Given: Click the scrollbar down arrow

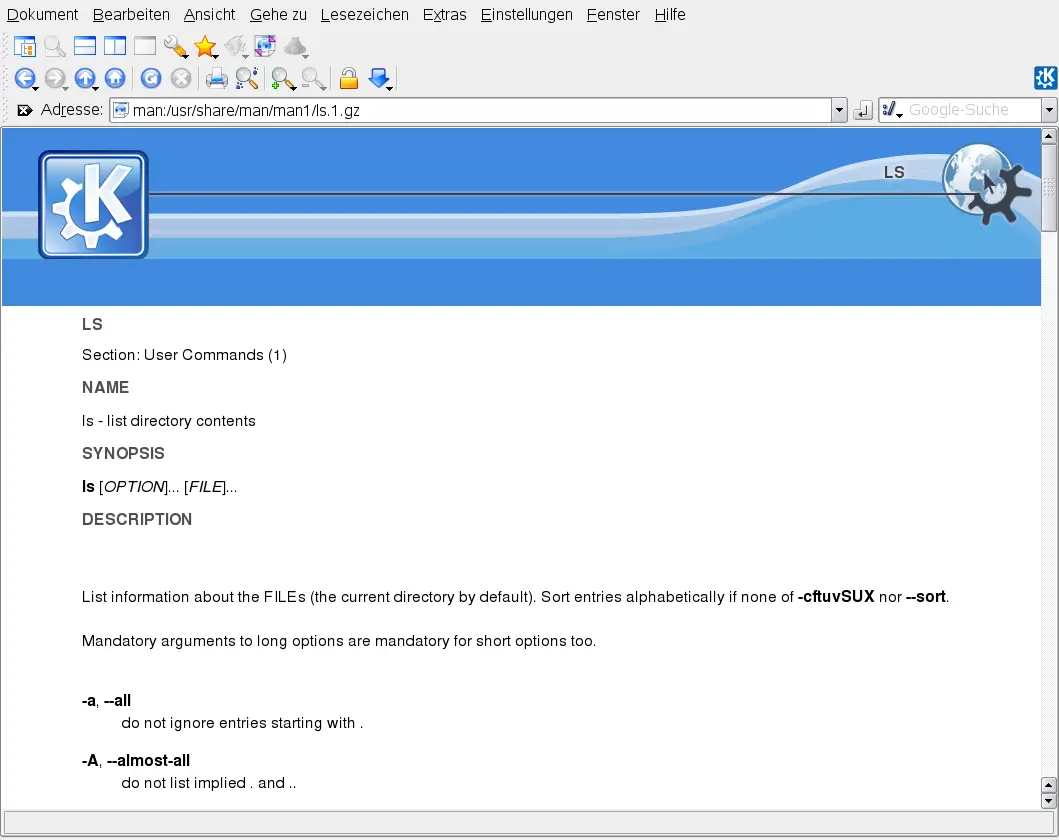Looking at the screenshot, I should (x=1049, y=801).
